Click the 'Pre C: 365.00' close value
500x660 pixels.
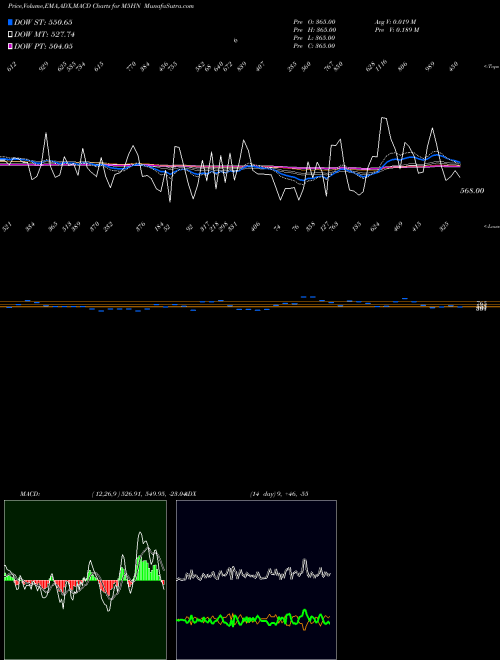tap(314, 46)
